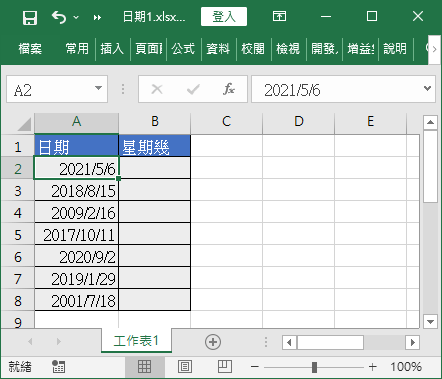Select the cell containing 2009/2/16
442x379 pixels.
point(76,212)
